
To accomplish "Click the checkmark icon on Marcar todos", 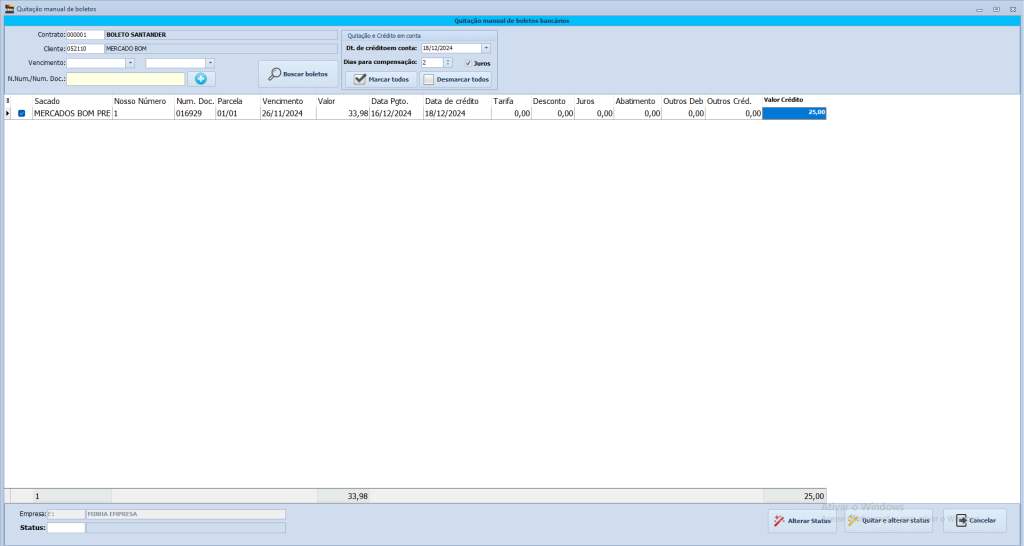I will (x=360, y=79).
